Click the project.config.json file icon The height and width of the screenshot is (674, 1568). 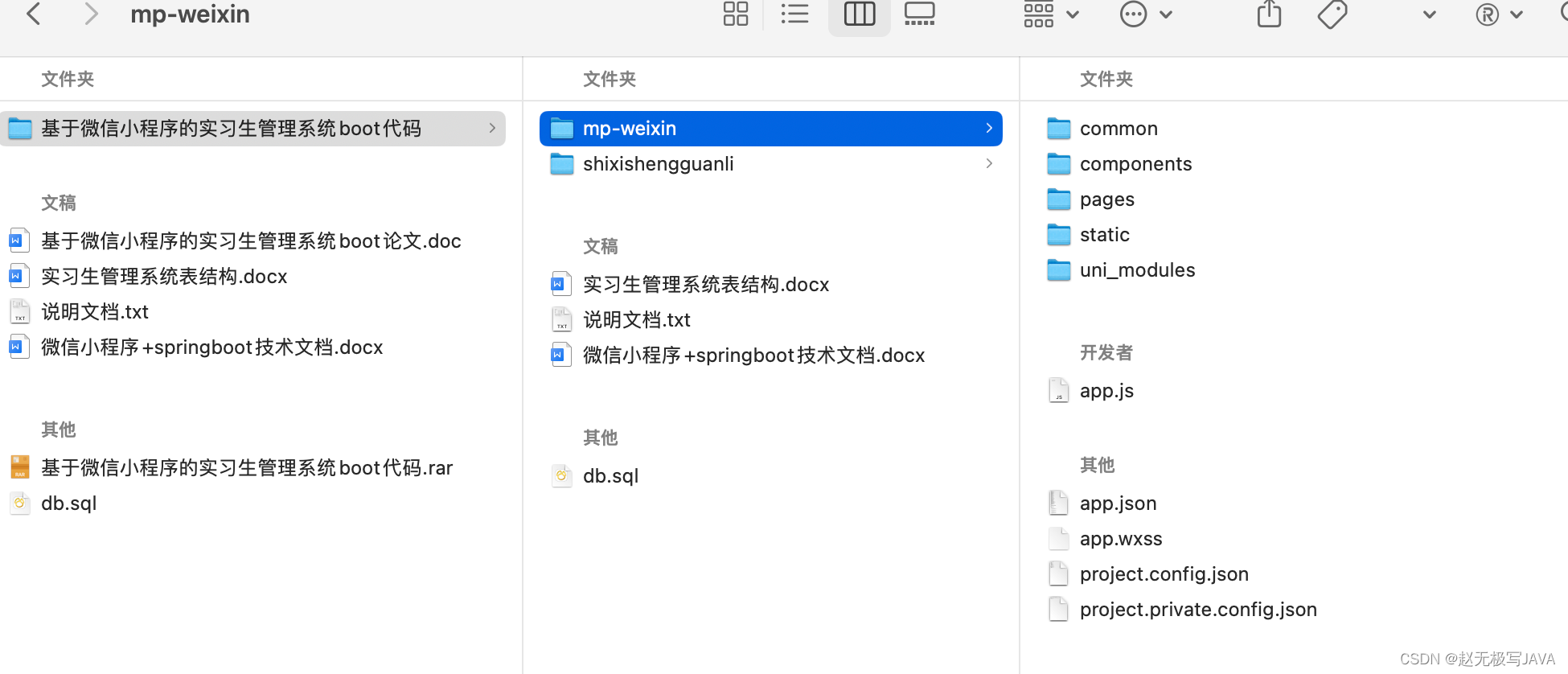[x=1059, y=574]
